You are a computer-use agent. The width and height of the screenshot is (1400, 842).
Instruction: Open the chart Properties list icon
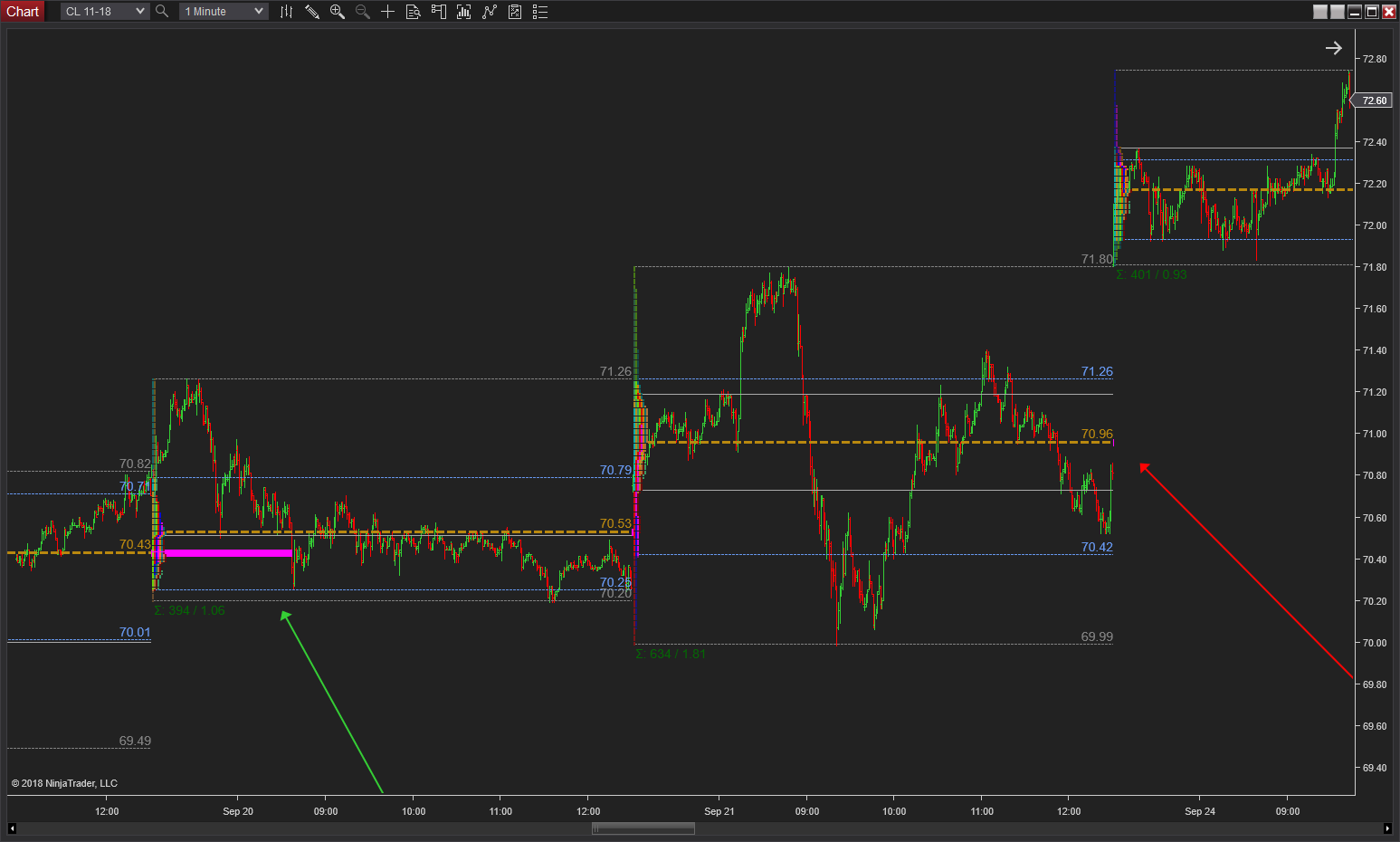(540, 12)
